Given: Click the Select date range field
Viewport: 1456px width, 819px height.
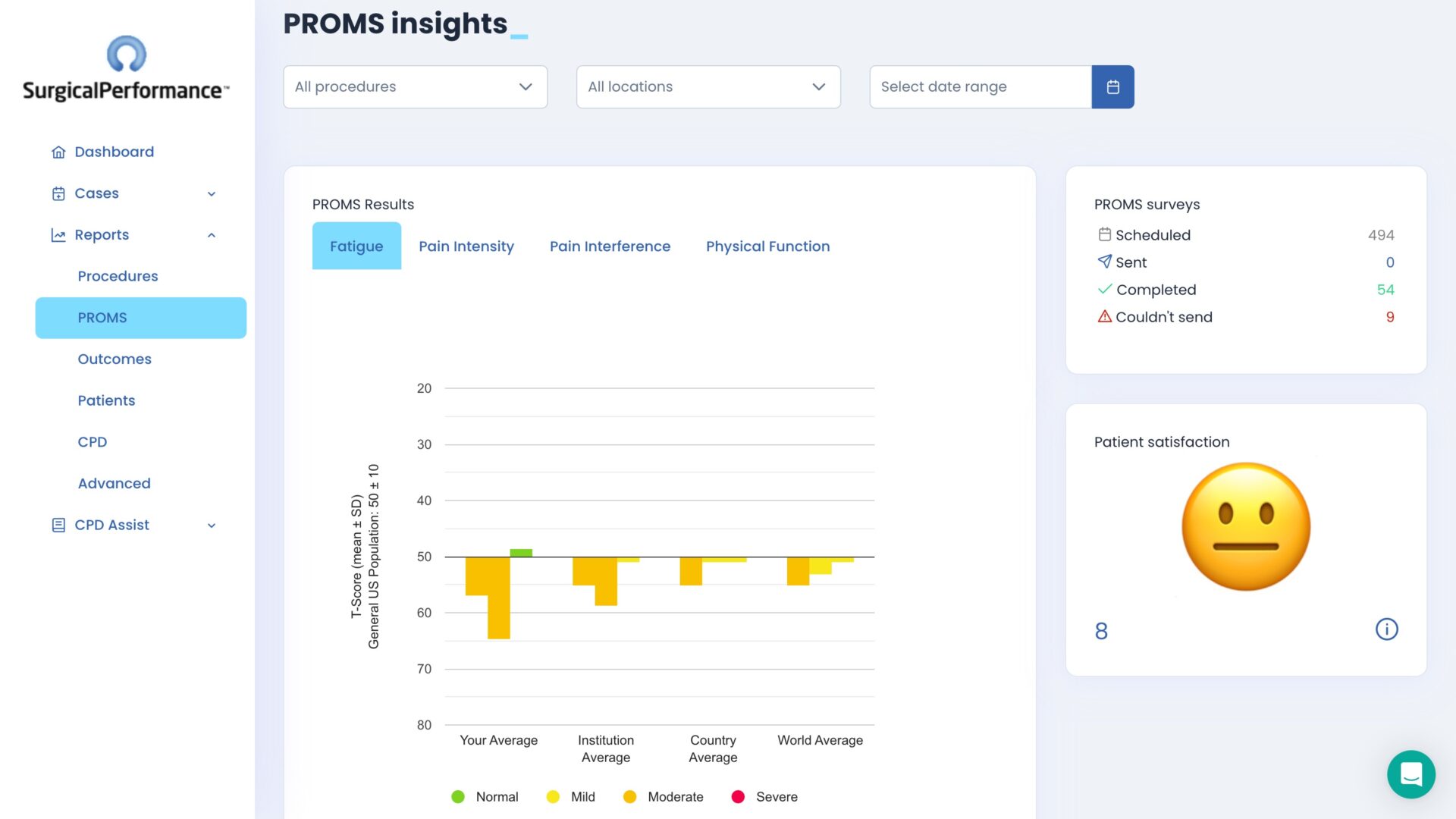Looking at the screenshot, I should pos(980,86).
